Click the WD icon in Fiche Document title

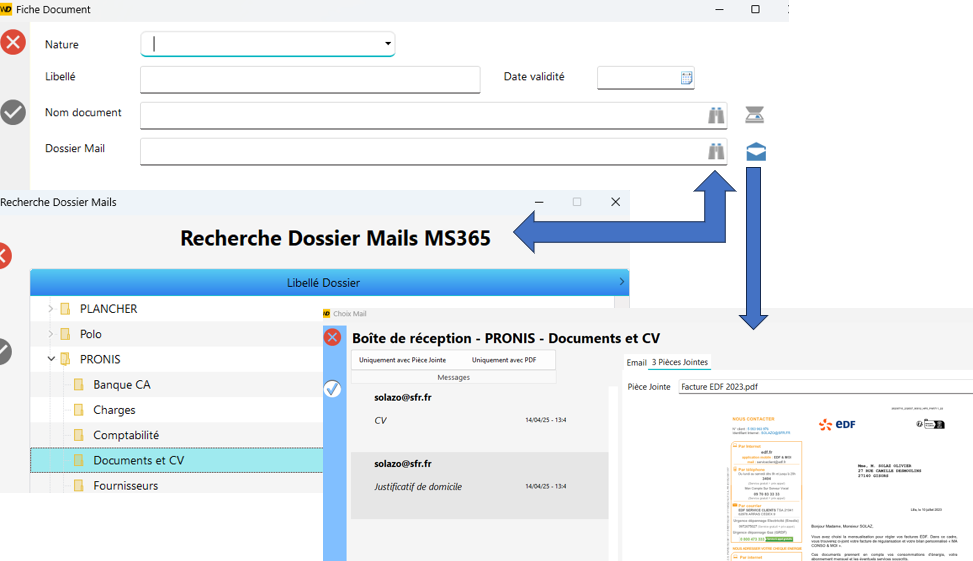click(6, 9)
